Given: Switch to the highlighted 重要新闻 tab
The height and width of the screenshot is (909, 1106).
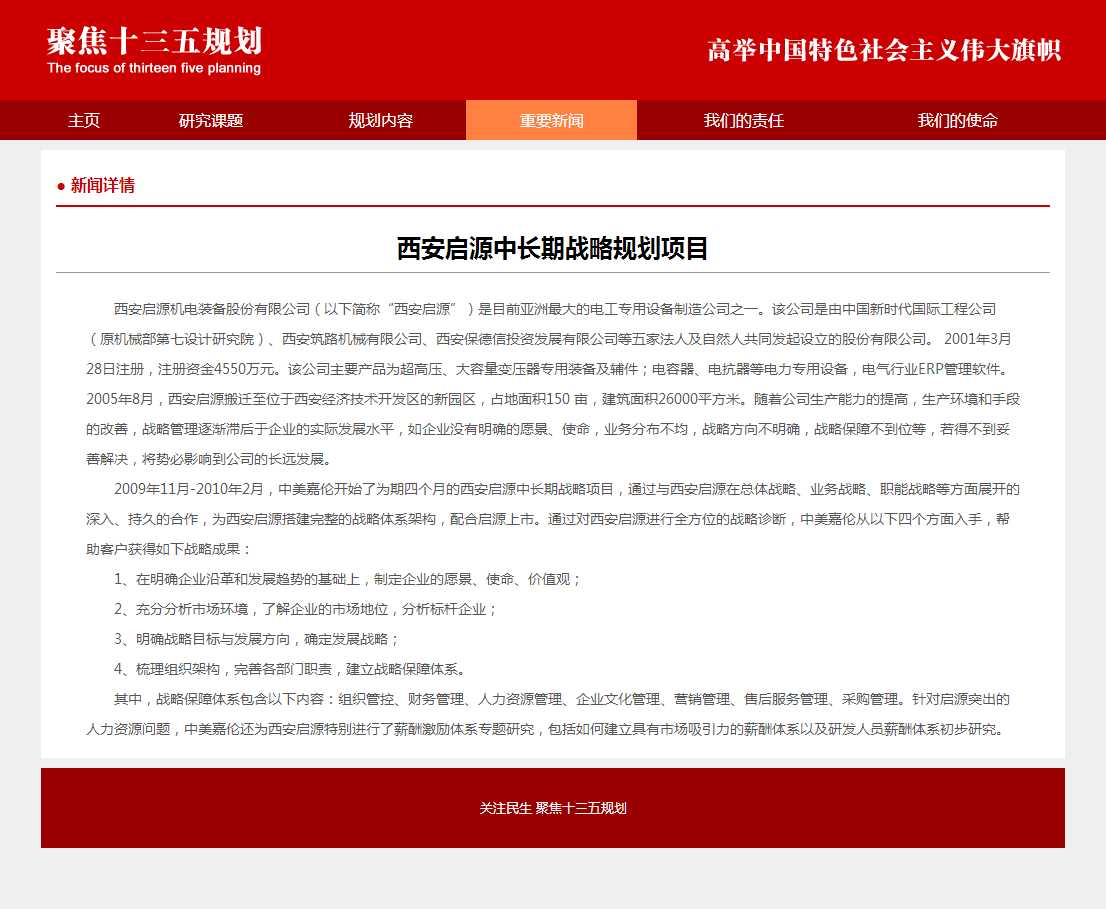Looking at the screenshot, I should point(551,121).
